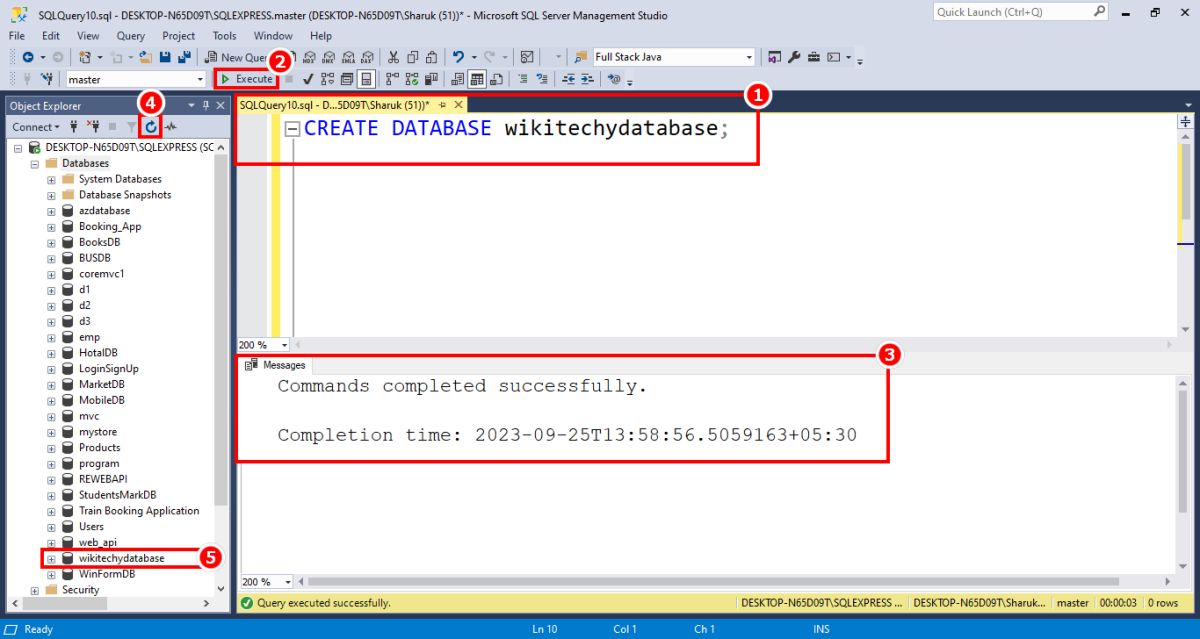
Task: Open the Connect dropdown in Object Explorer
Action: click(36, 127)
